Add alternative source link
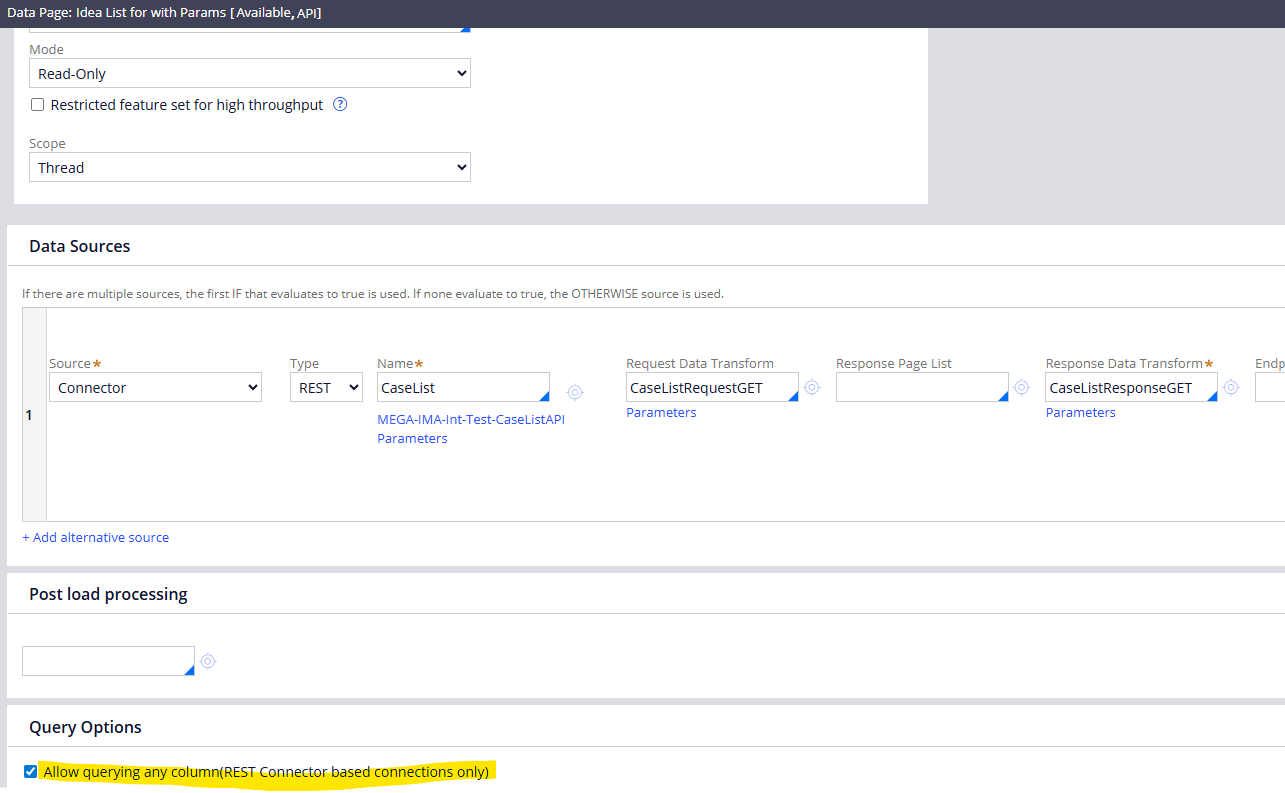The height and width of the screenshot is (793, 1285). pyautogui.click(x=96, y=537)
